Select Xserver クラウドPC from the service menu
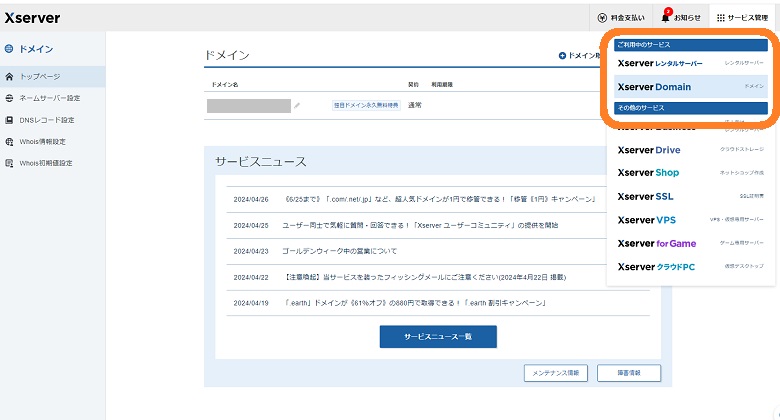This screenshot has width=780, height=420. coord(690,267)
